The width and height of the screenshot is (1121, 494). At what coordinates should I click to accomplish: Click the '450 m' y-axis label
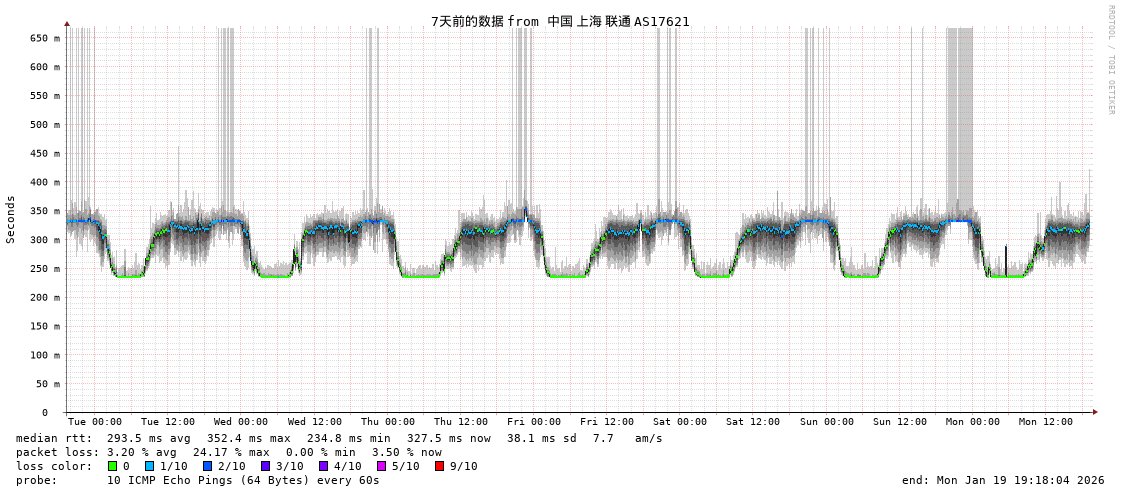[45, 153]
